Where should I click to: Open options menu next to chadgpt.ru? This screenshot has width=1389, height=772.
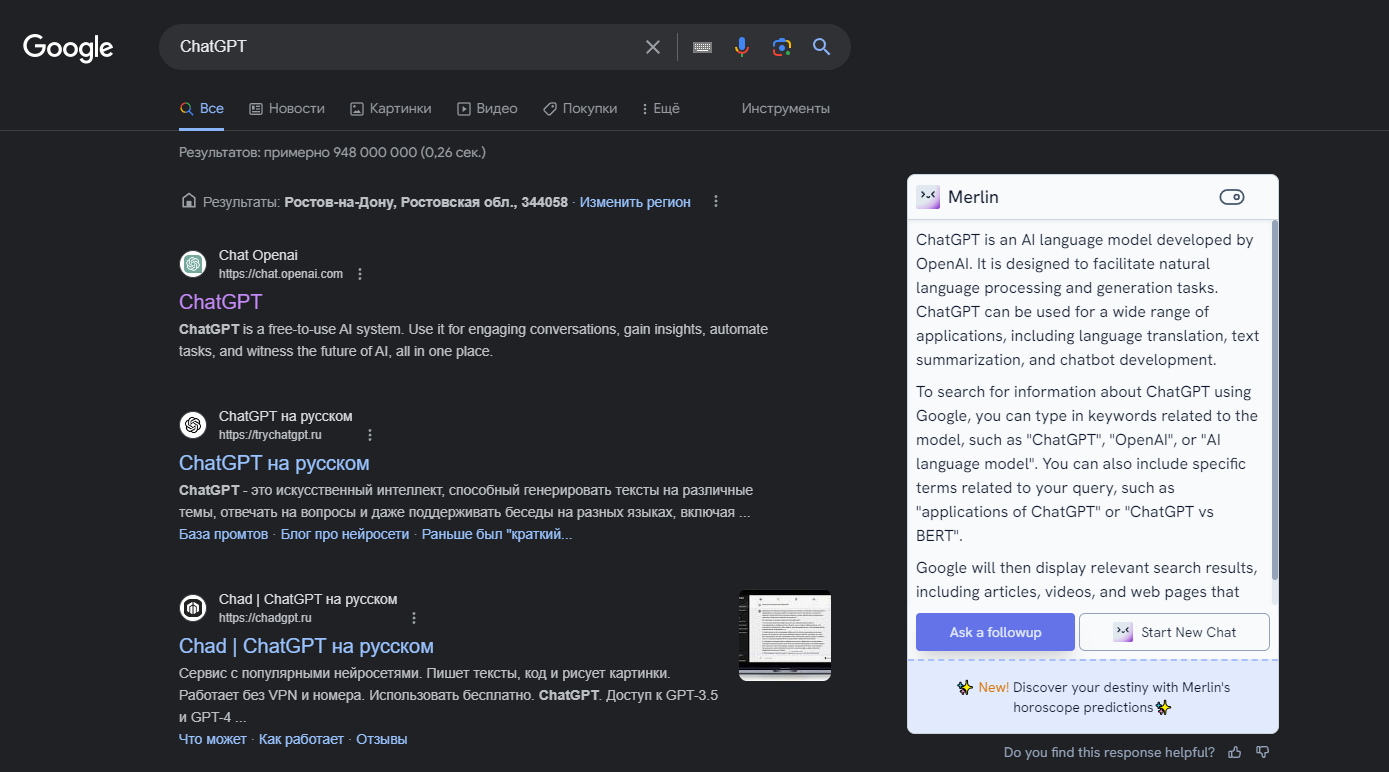(x=414, y=618)
